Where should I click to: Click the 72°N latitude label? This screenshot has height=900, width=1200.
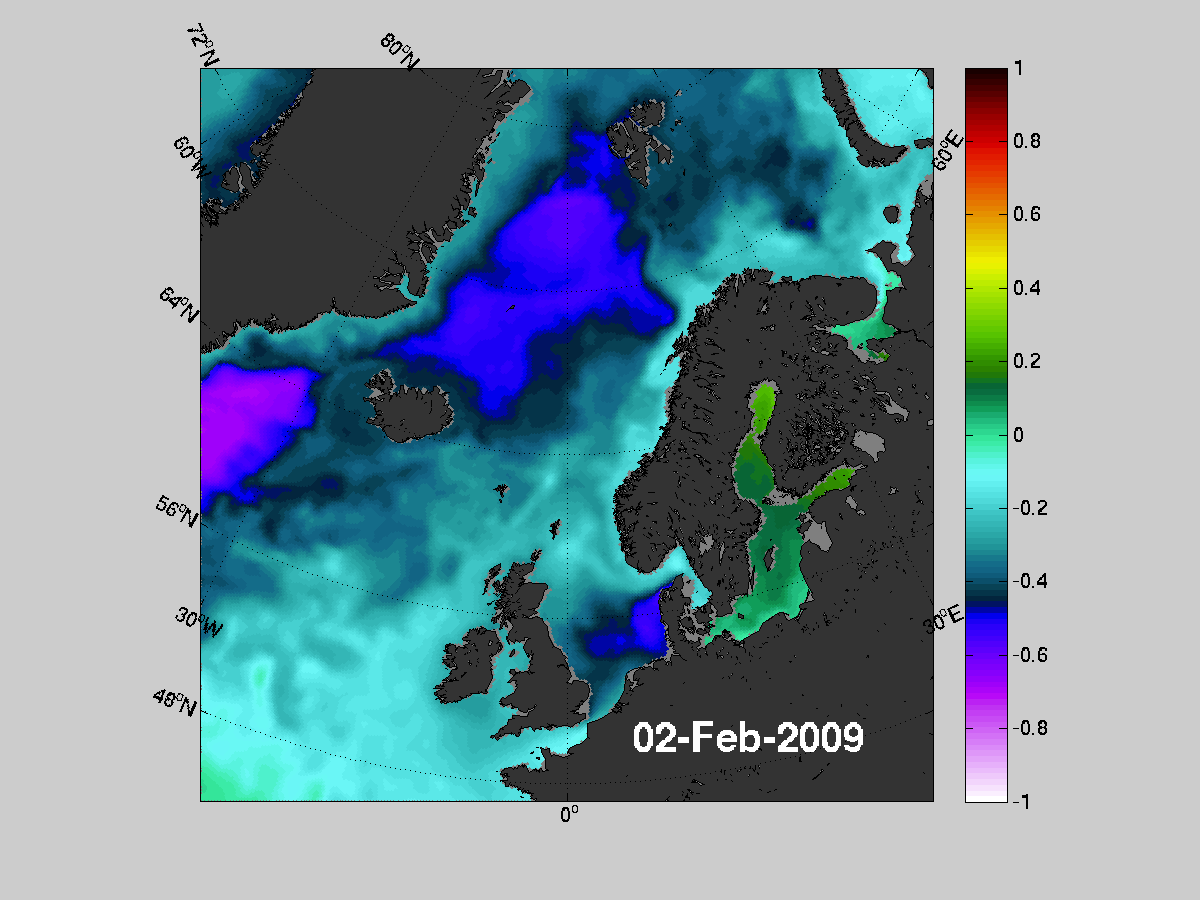point(202,46)
